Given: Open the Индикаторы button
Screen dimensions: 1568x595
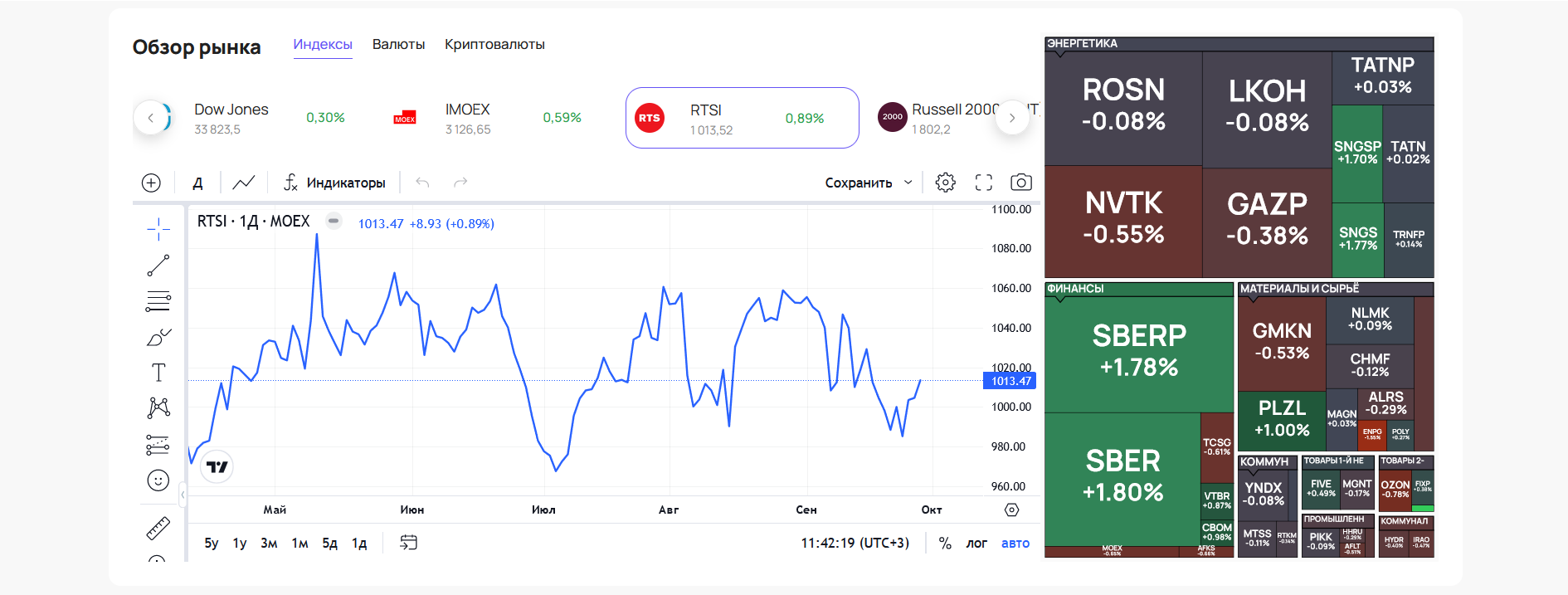Looking at the screenshot, I should point(335,183).
